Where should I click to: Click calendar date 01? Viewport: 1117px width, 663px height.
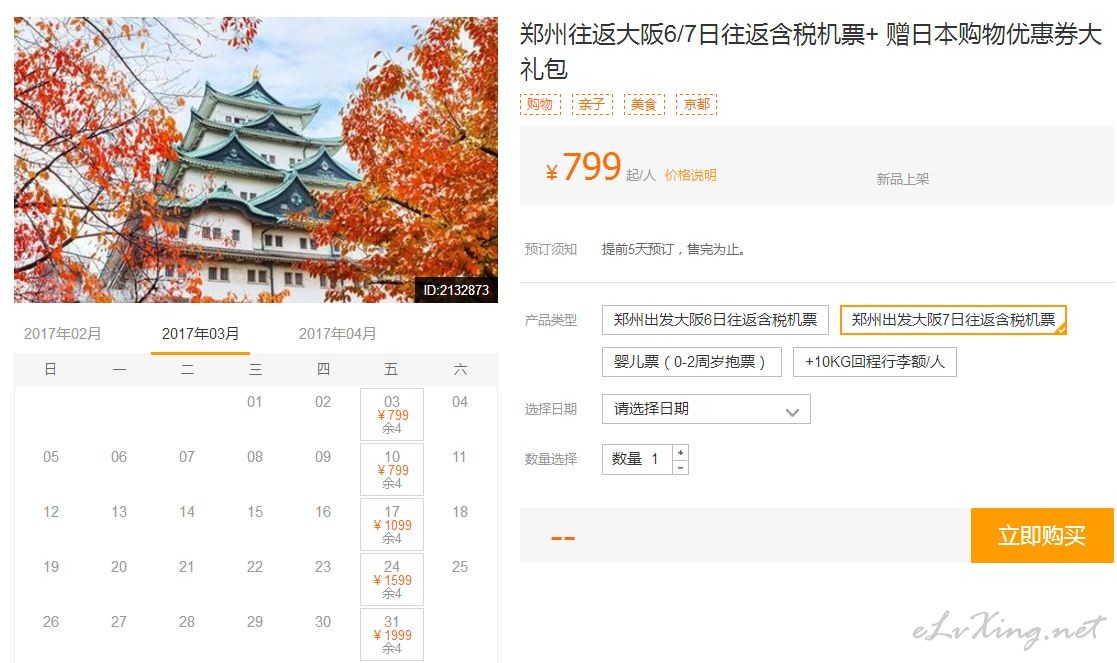click(x=254, y=402)
